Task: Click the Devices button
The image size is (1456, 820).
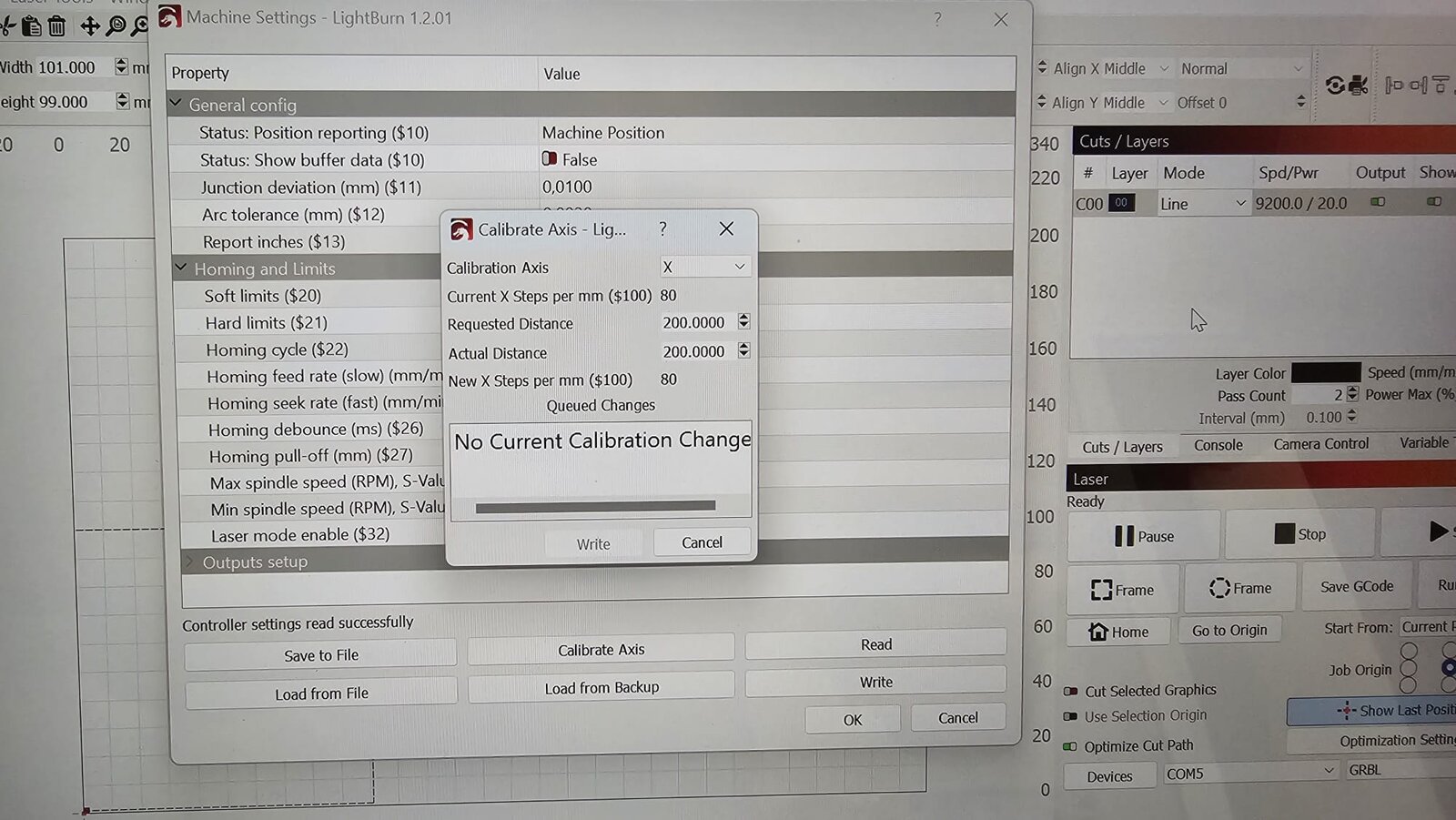Action: [x=1109, y=776]
